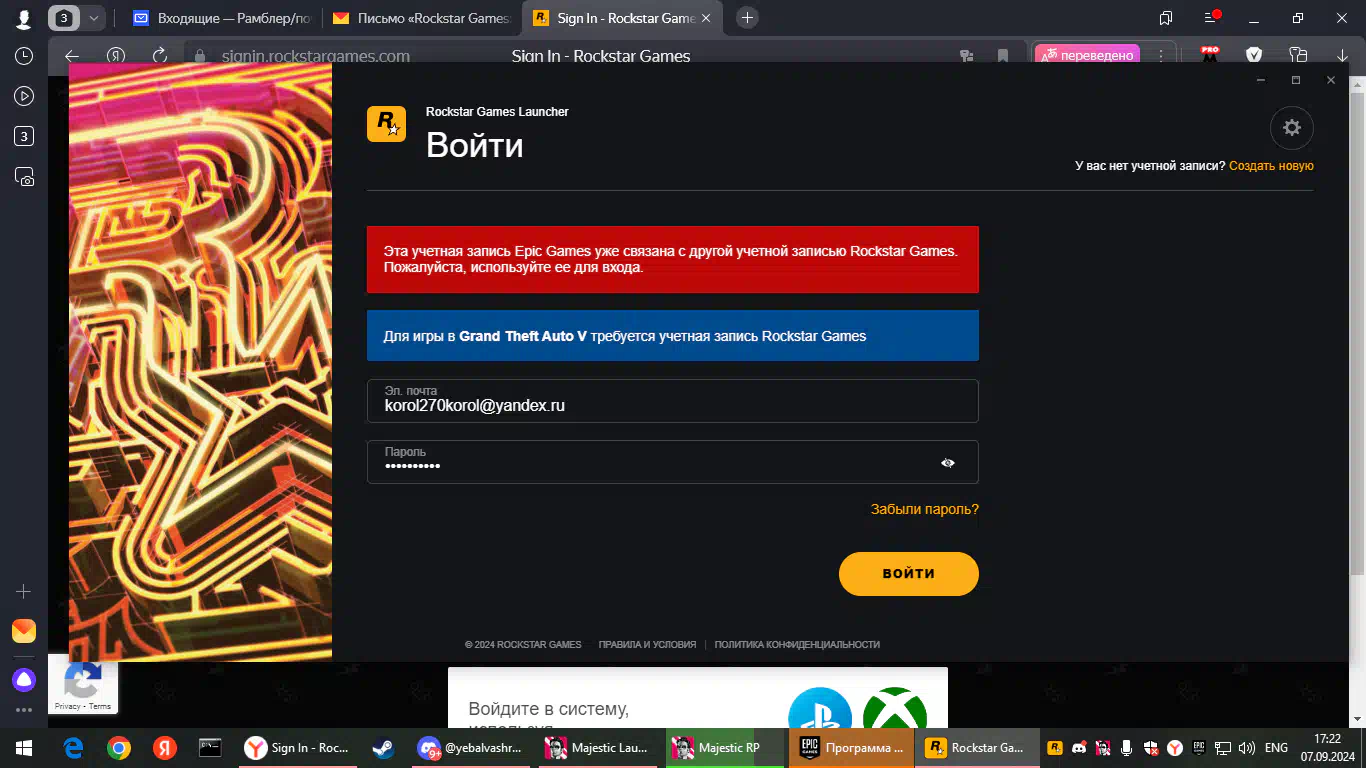Image resolution: width=1366 pixels, height=768 pixels.
Task: Launch Google Chrome from taskbar
Action: (x=119, y=748)
